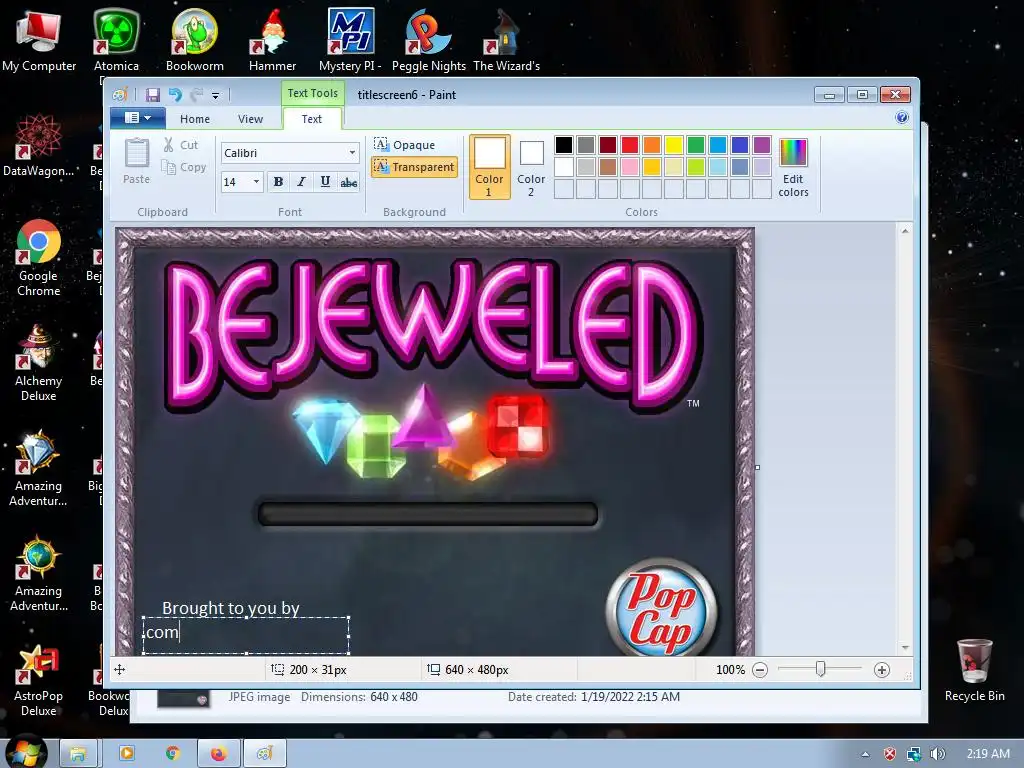Click the zoom slider handle

[820, 669]
